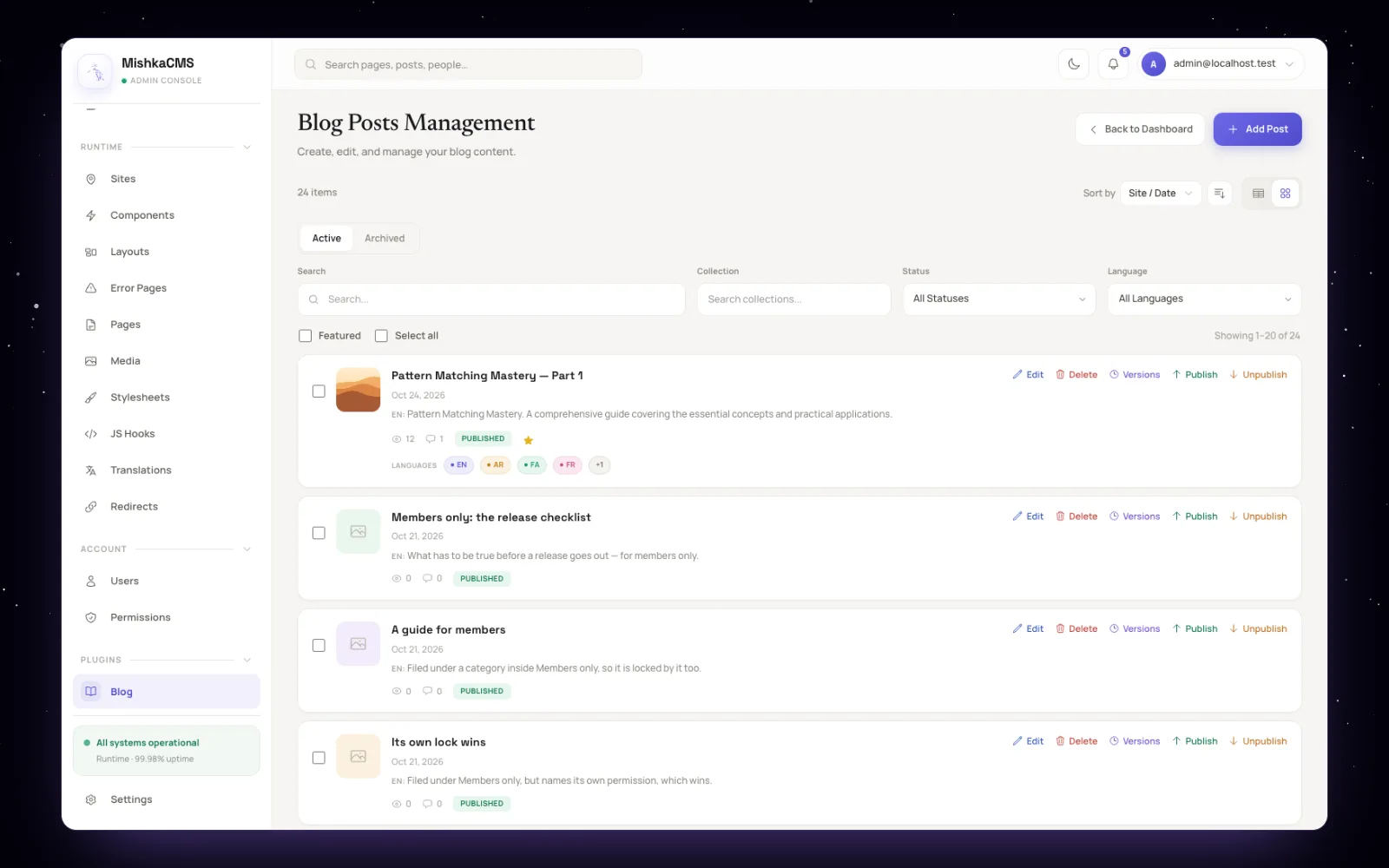The image size is (1389, 868).
Task: Open Error Pages in the sidebar
Action: 166,288
